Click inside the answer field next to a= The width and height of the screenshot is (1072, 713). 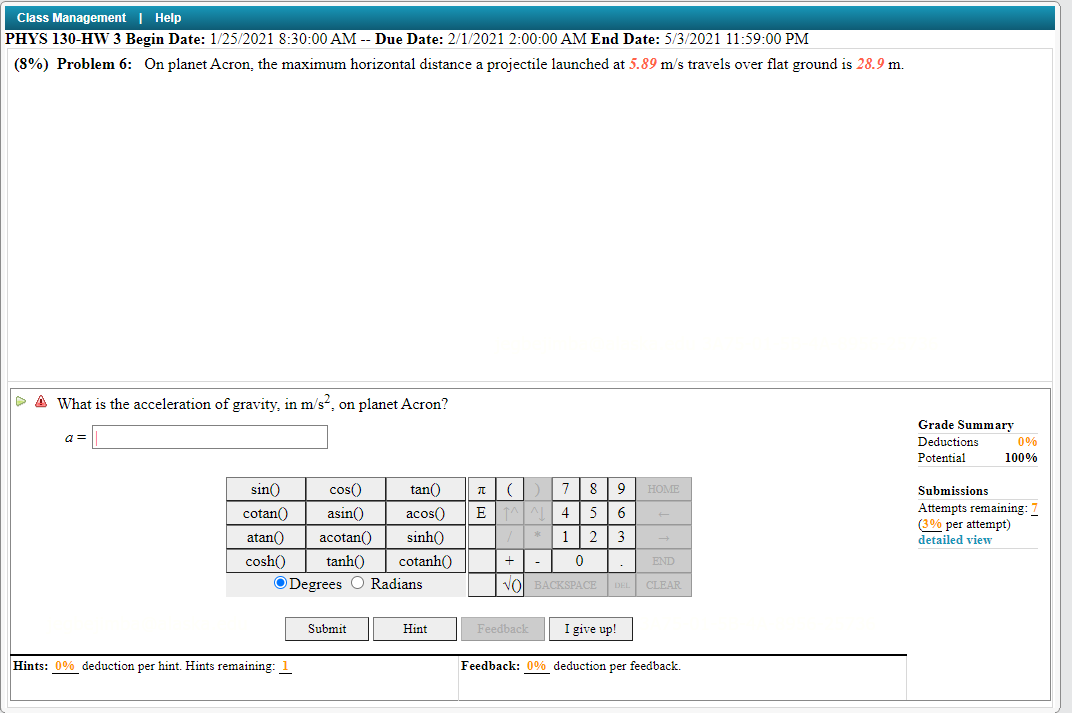pos(209,437)
